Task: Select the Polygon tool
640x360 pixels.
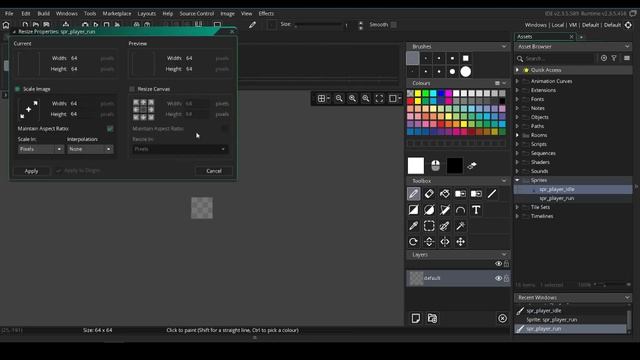Action: coord(444,210)
